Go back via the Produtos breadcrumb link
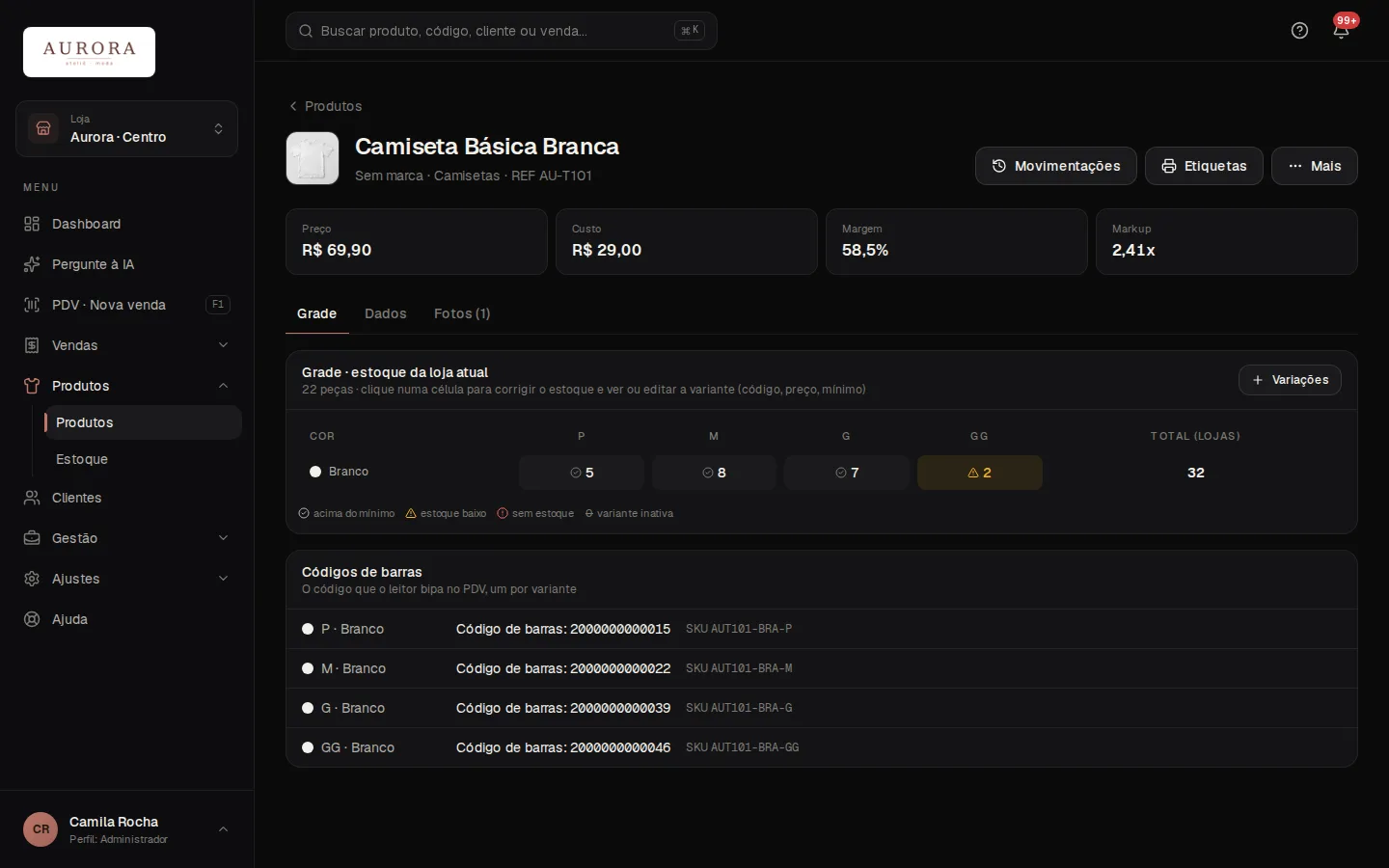 326,106
